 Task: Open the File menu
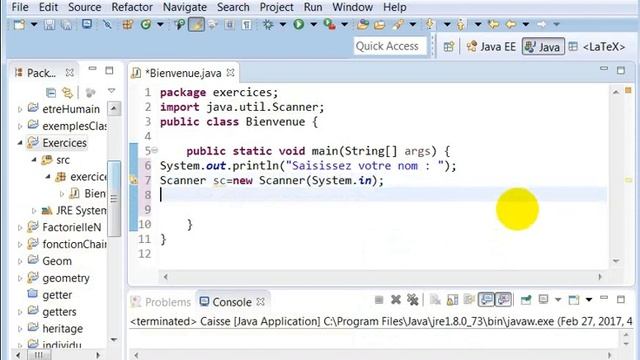click(20, 7)
